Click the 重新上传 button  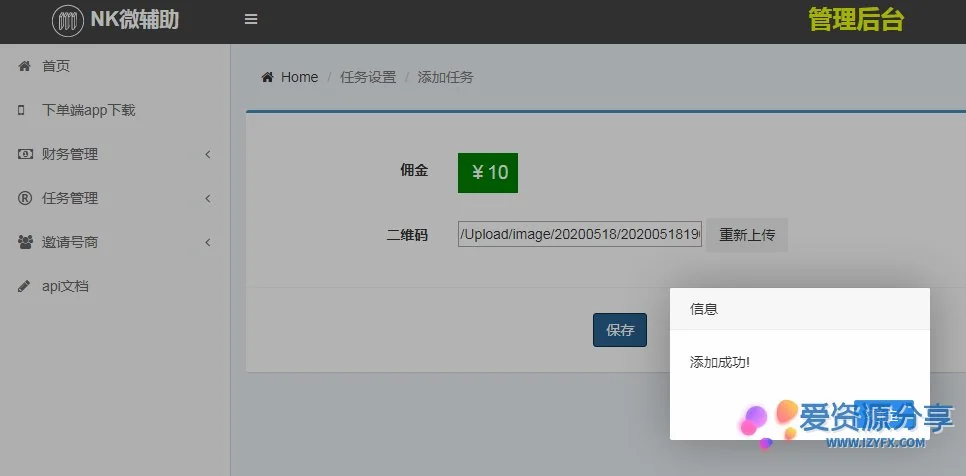(747, 235)
